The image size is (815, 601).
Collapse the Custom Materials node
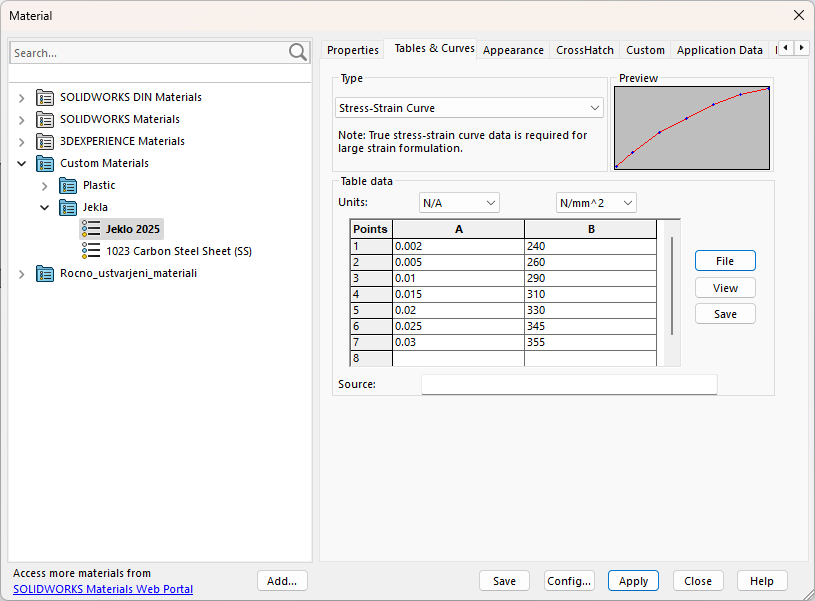coord(21,163)
